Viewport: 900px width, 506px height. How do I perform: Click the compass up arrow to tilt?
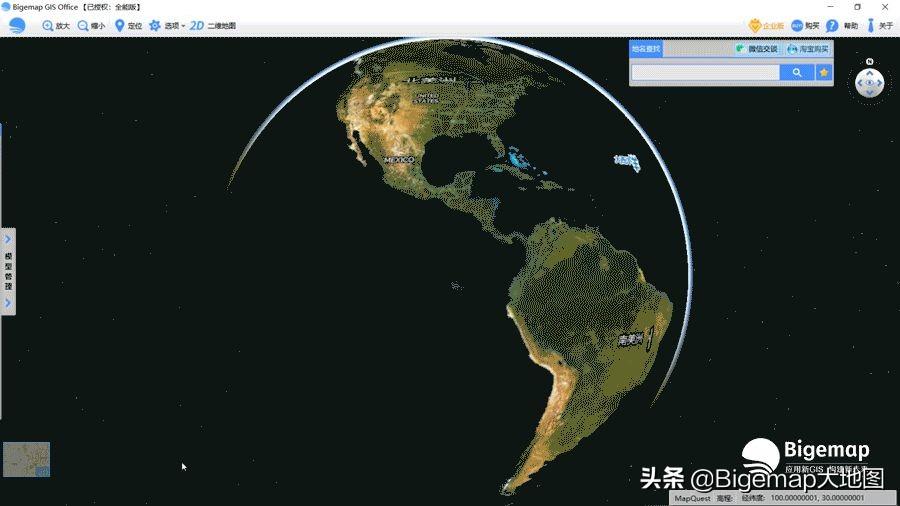click(870, 73)
